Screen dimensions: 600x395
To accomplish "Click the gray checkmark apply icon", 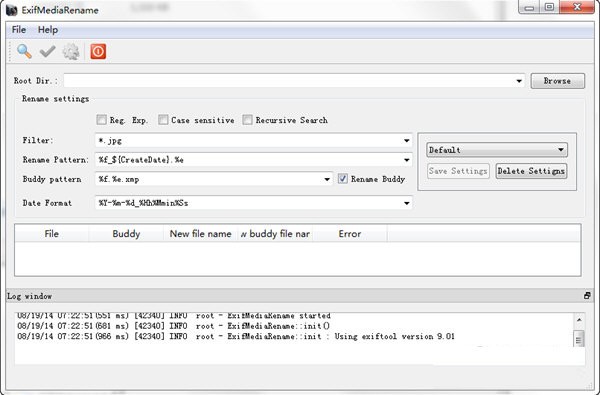I will point(47,51).
